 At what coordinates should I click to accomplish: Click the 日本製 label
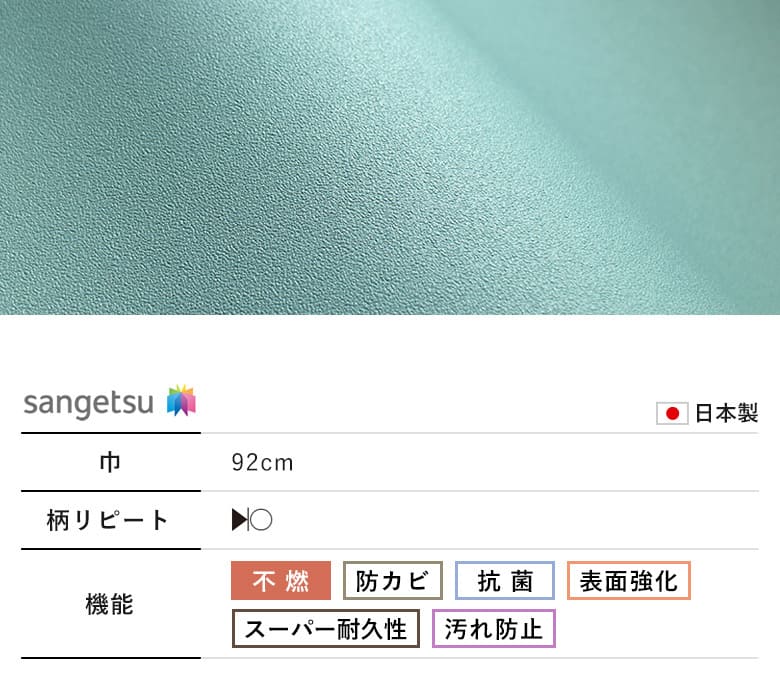pos(726,413)
